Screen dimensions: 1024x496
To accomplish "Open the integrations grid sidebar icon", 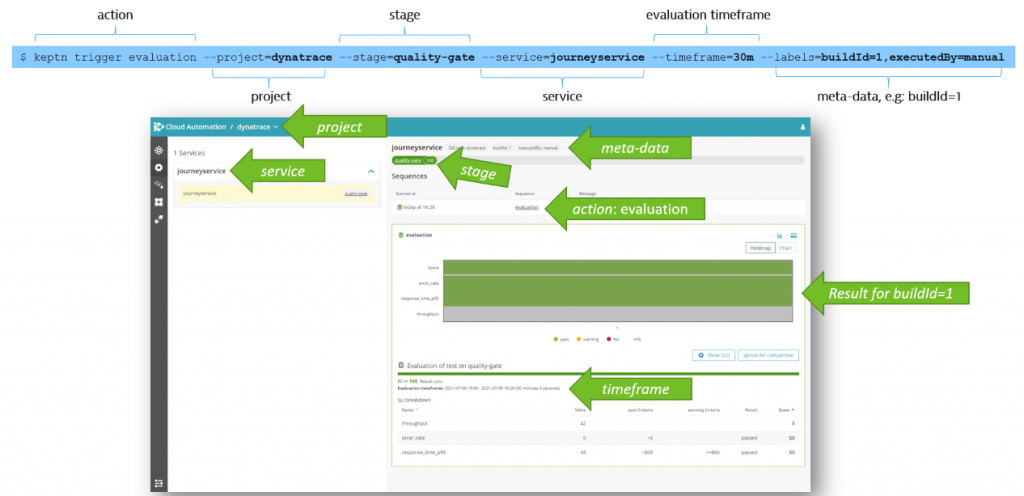I will (159, 202).
